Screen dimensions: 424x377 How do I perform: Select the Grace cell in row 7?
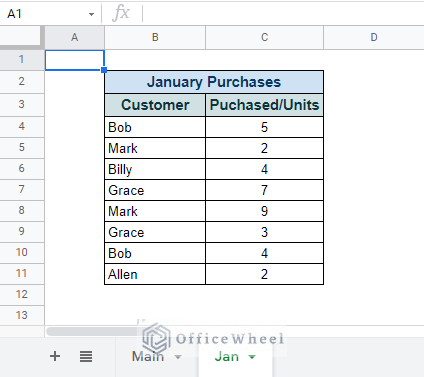pos(155,190)
